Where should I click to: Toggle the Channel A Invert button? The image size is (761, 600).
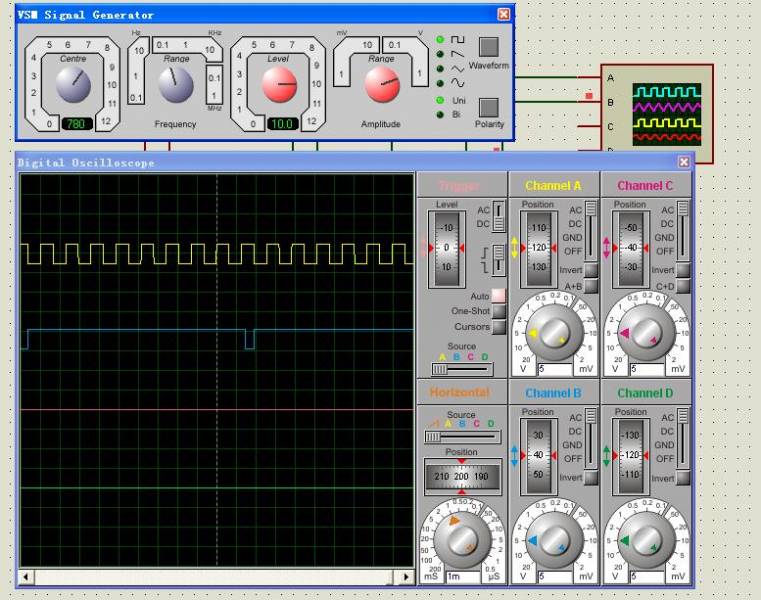[591, 270]
